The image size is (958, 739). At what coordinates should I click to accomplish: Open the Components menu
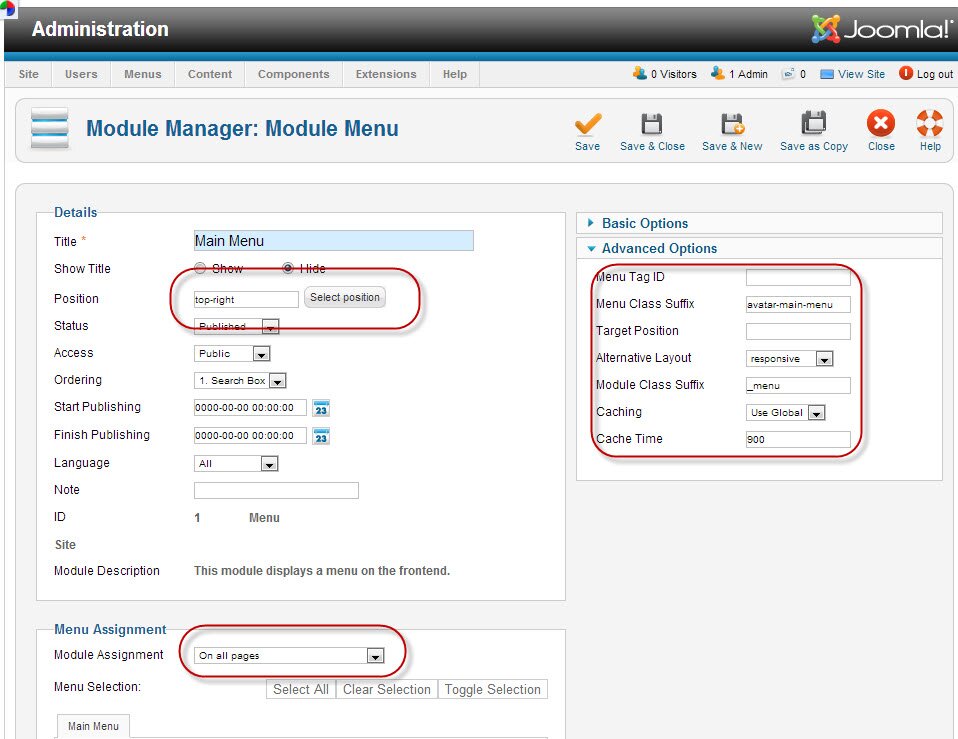click(293, 74)
